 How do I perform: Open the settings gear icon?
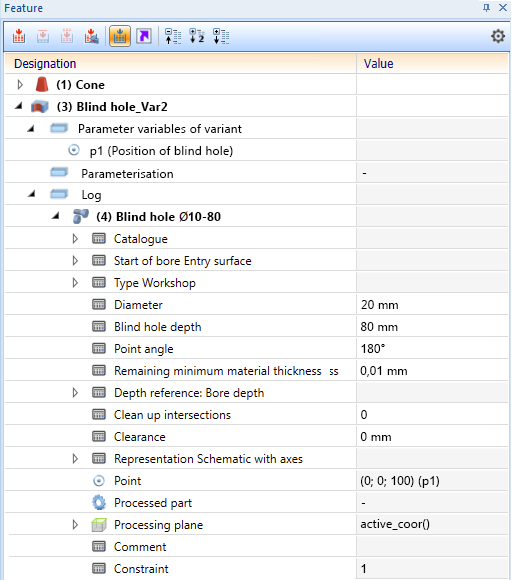tap(498, 36)
